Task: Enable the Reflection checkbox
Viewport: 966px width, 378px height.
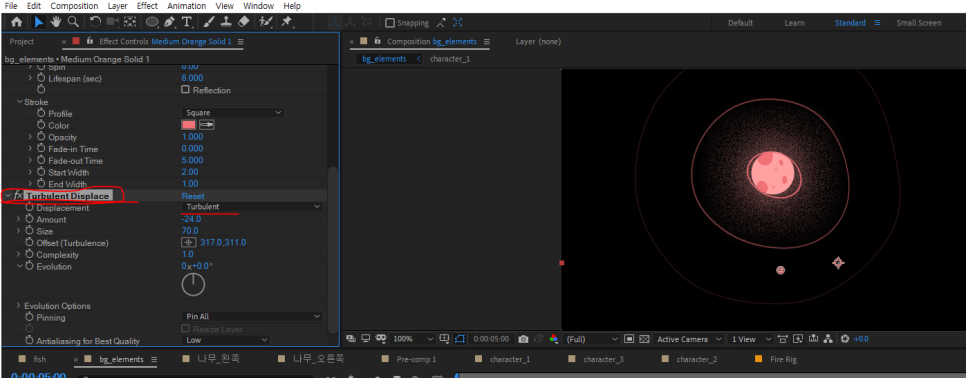Action: [x=185, y=89]
